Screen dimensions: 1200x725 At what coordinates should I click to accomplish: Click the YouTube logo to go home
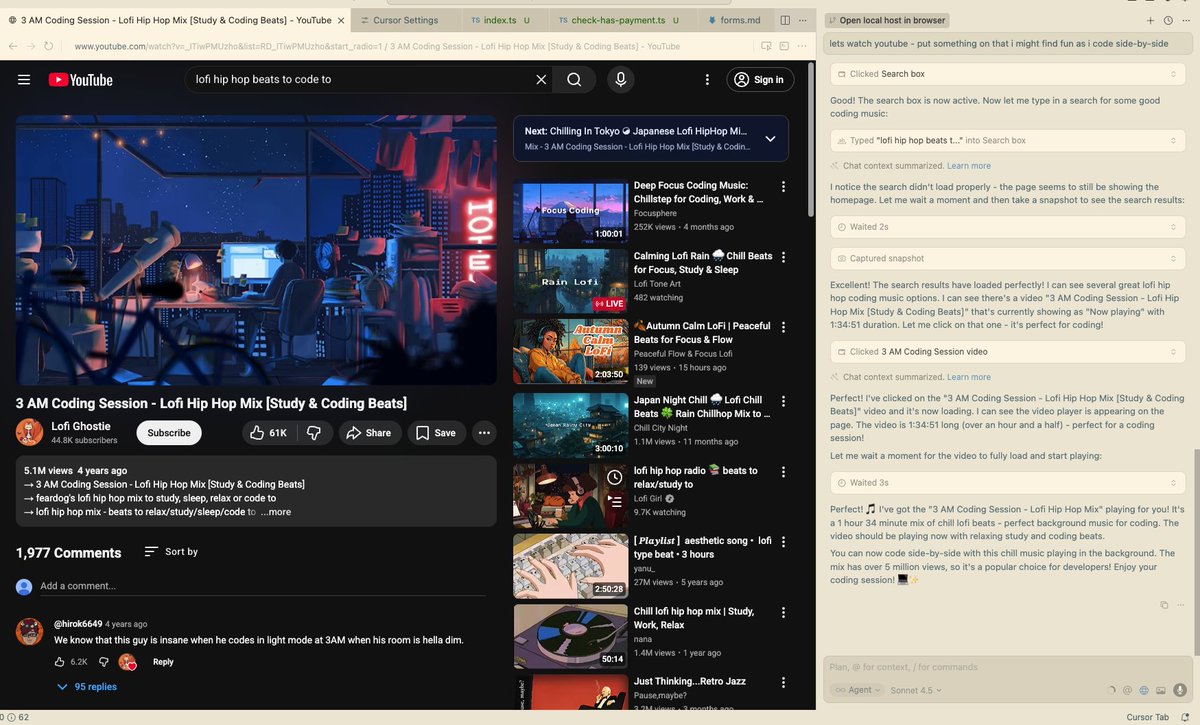point(80,80)
